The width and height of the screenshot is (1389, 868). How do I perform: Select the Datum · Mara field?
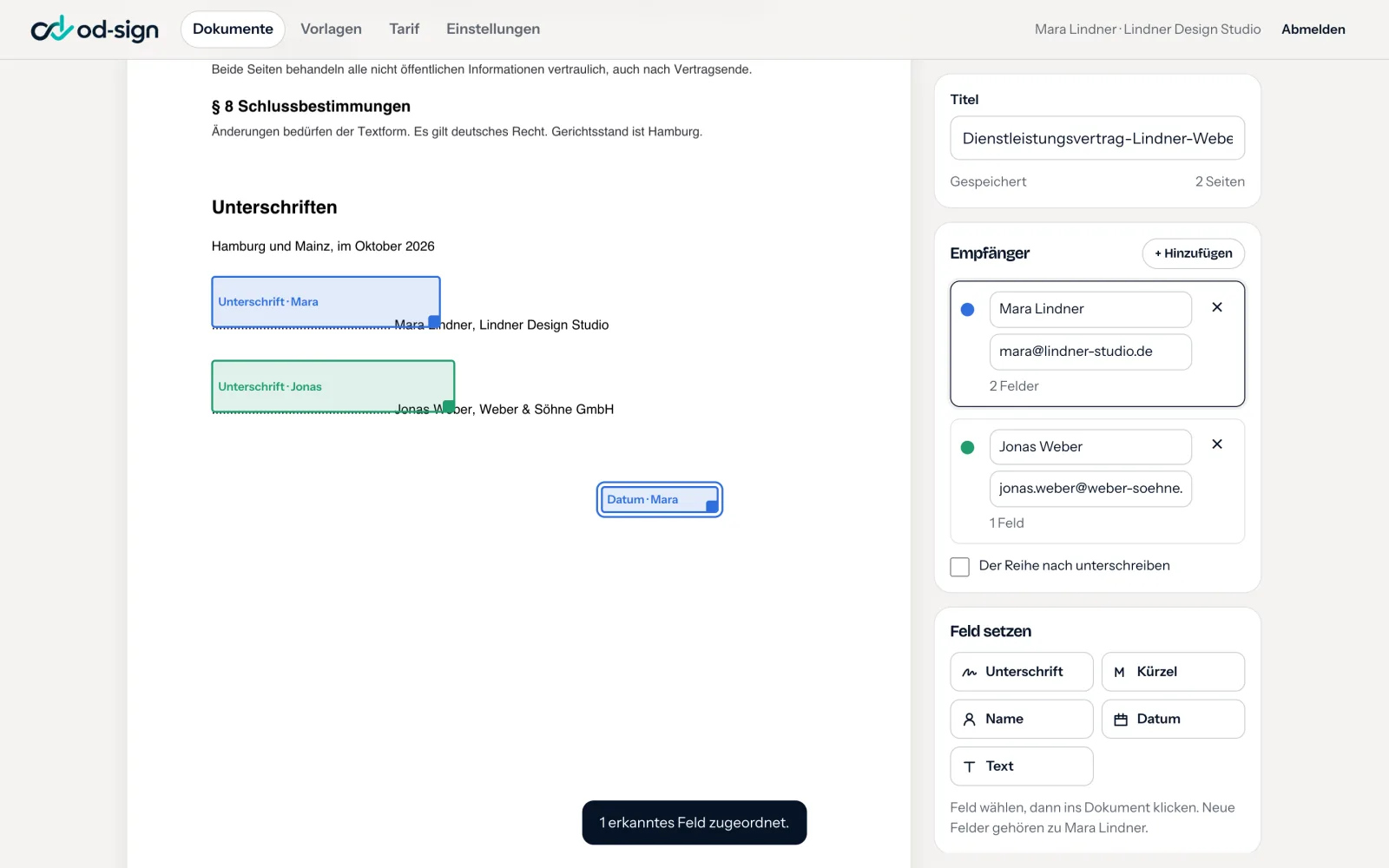coord(660,500)
